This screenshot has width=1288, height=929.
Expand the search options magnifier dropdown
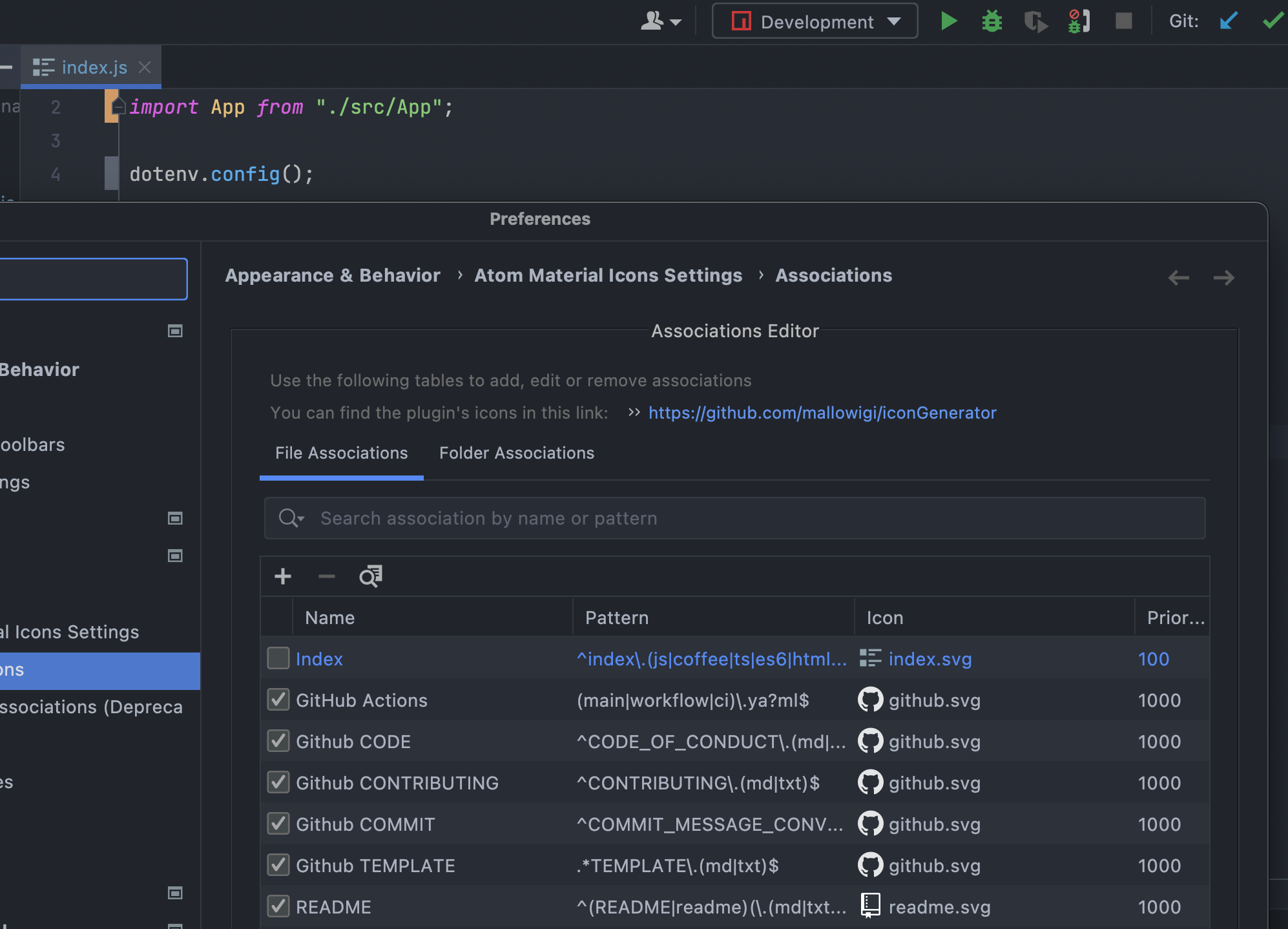(291, 518)
